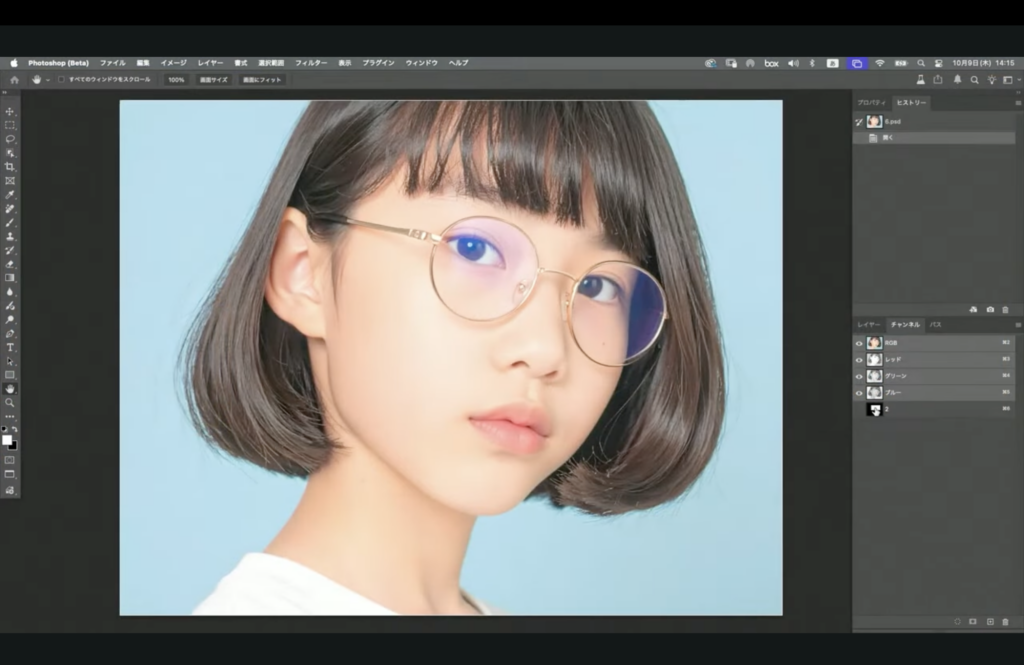Enable すべてのウィンドウをスクロール checkbox
The image size is (1024, 665).
click(61, 79)
